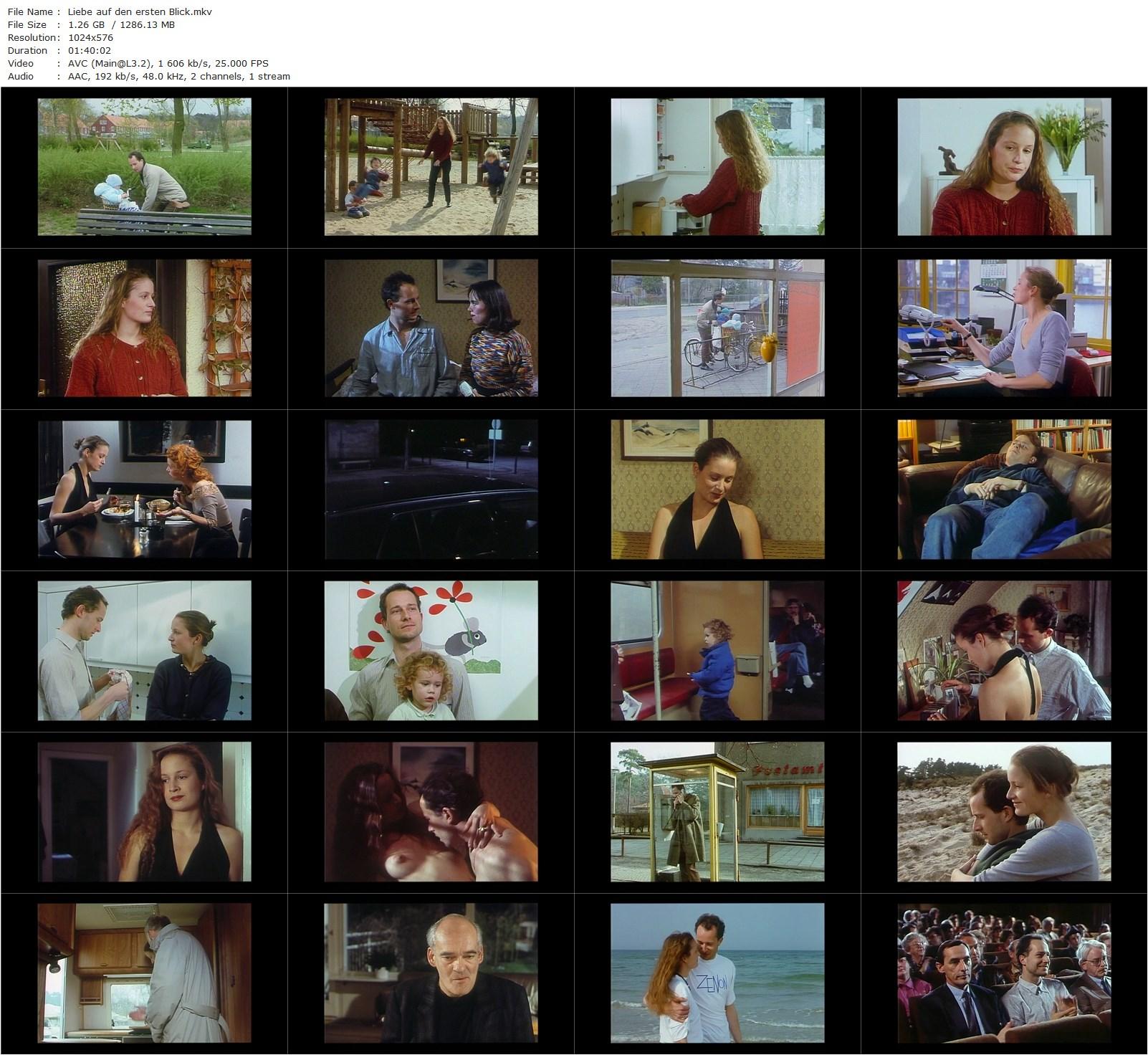Select the candlelit dinner table thumbnail
The image size is (1148, 1055).
click(144, 490)
